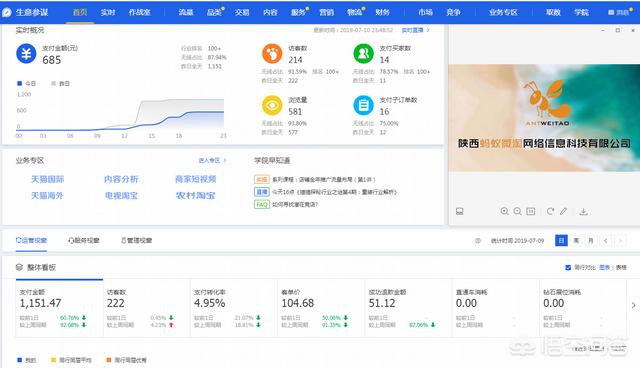The height and width of the screenshot is (368, 640).
Task: Open the 商家短视频 link
Action: click(x=196, y=179)
